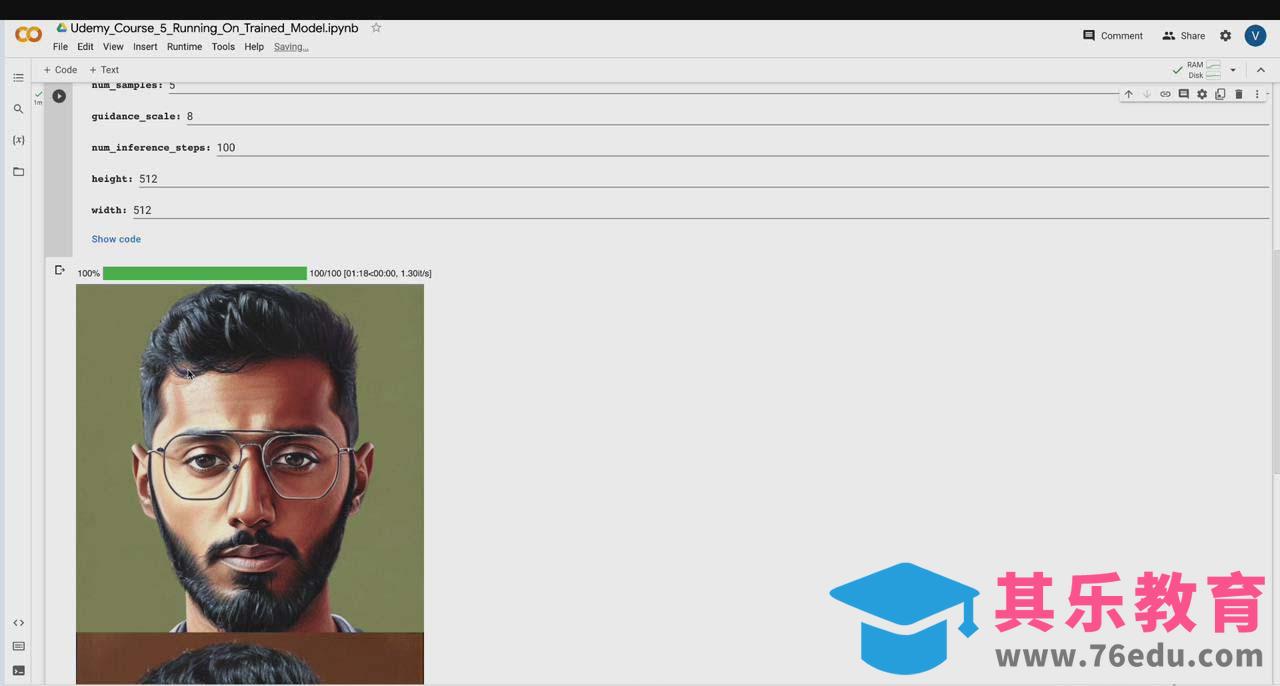Copy link to cell icon

click(1165, 94)
